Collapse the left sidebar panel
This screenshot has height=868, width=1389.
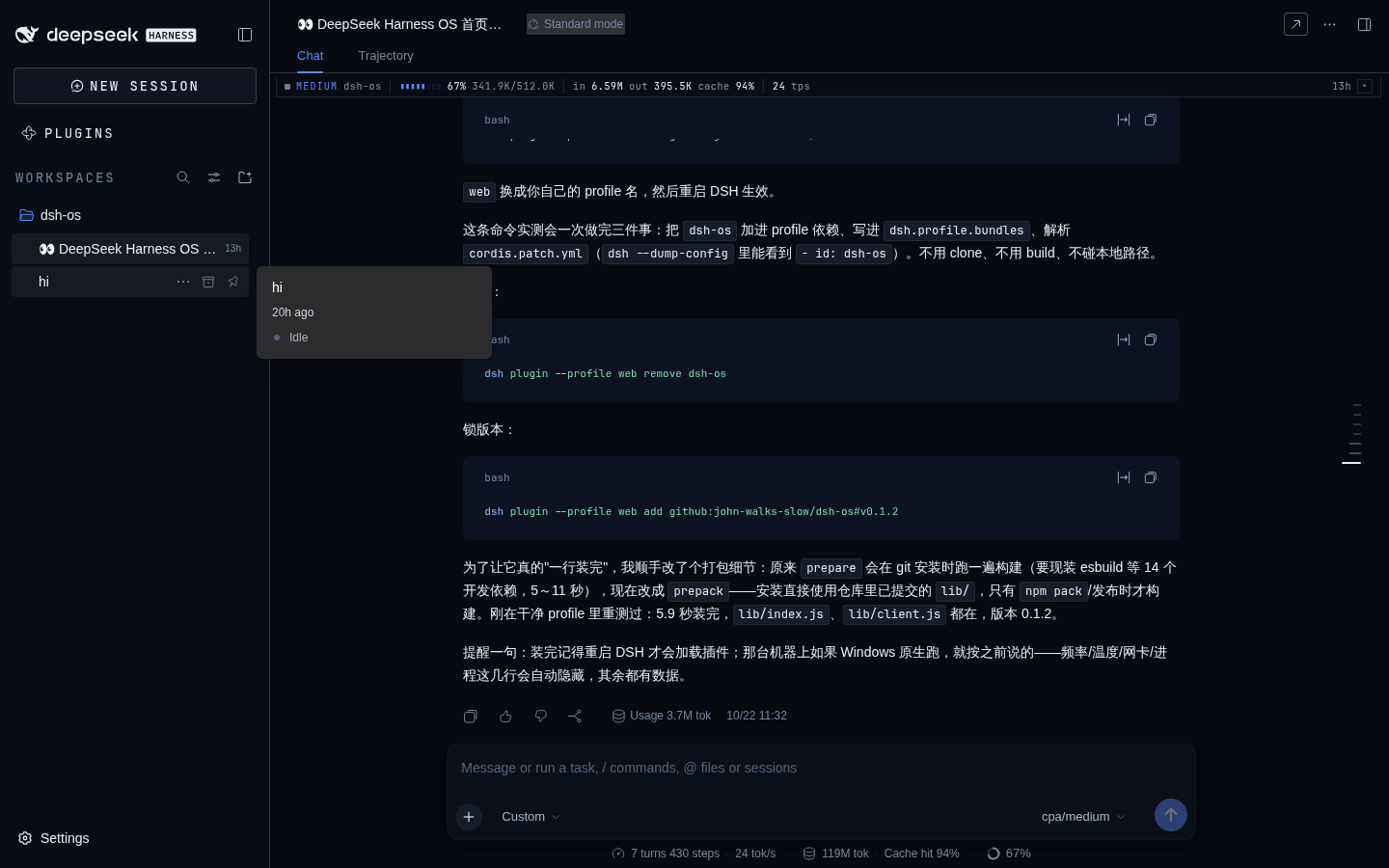pyautogui.click(x=245, y=35)
